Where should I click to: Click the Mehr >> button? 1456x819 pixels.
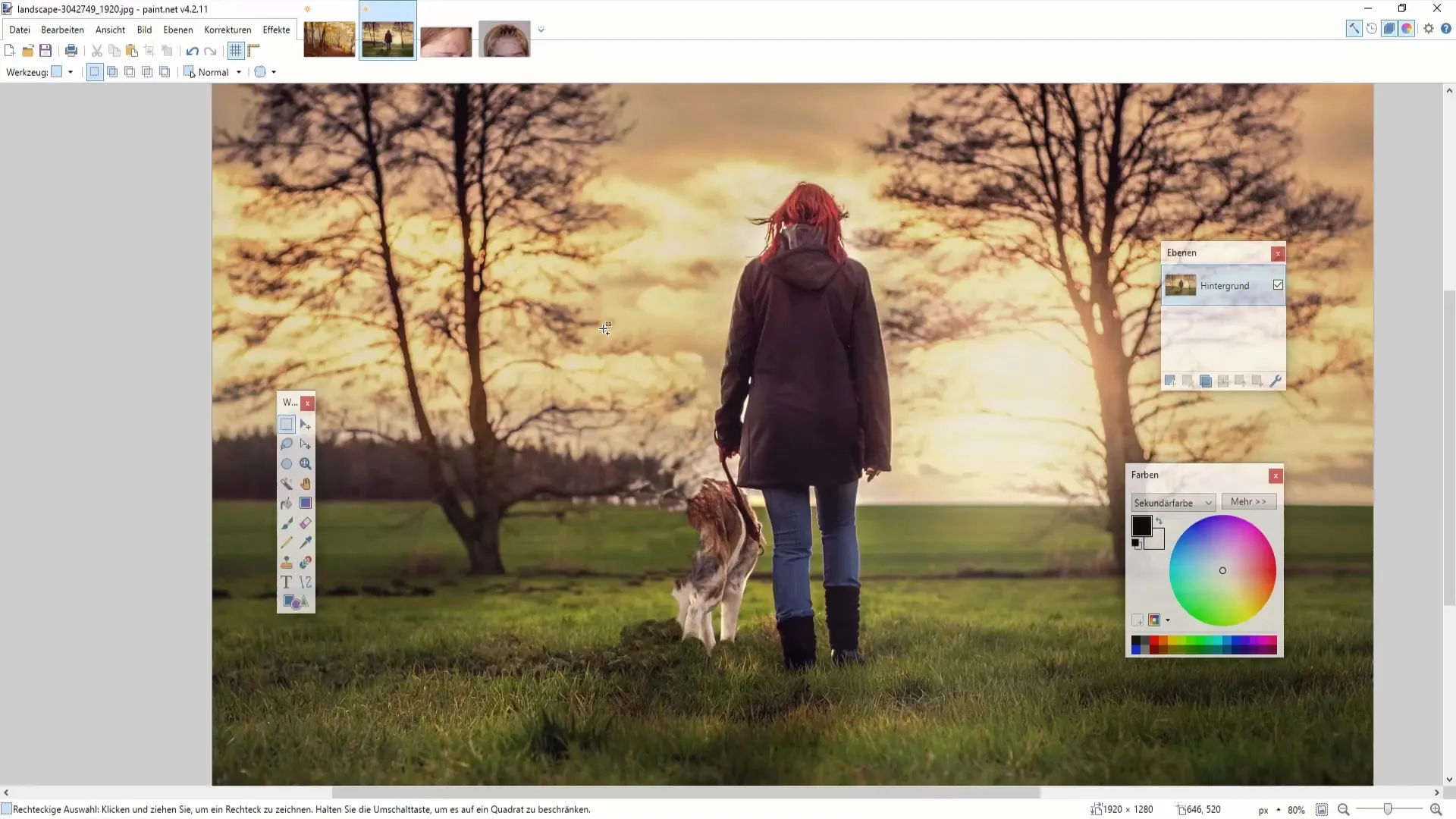point(1248,502)
